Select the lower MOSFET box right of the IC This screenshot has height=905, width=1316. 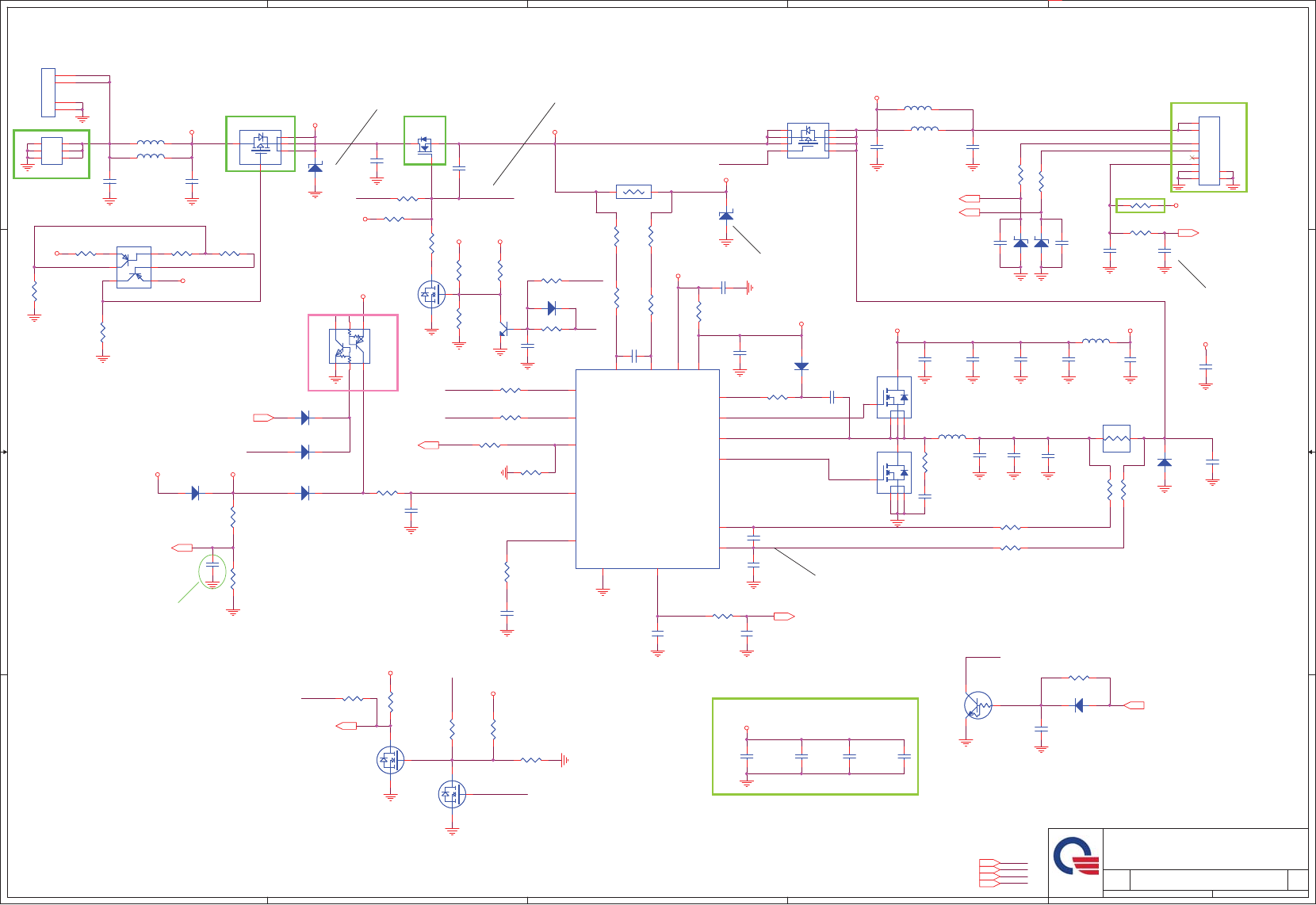click(893, 472)
